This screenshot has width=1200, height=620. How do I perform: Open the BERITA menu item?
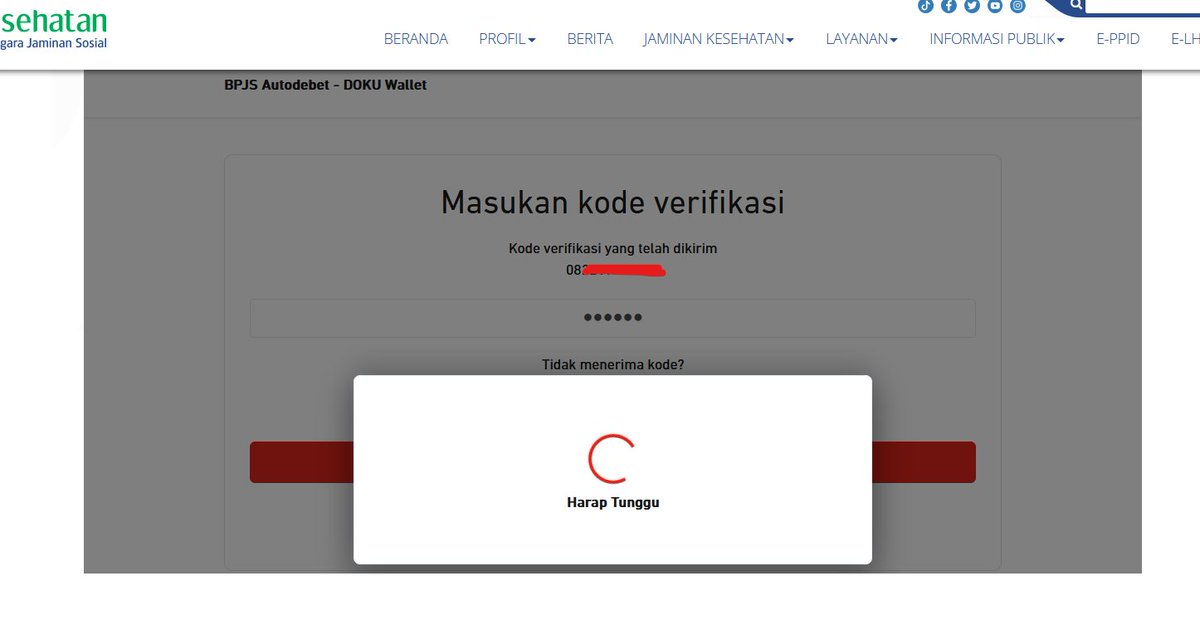click(590, 39)
